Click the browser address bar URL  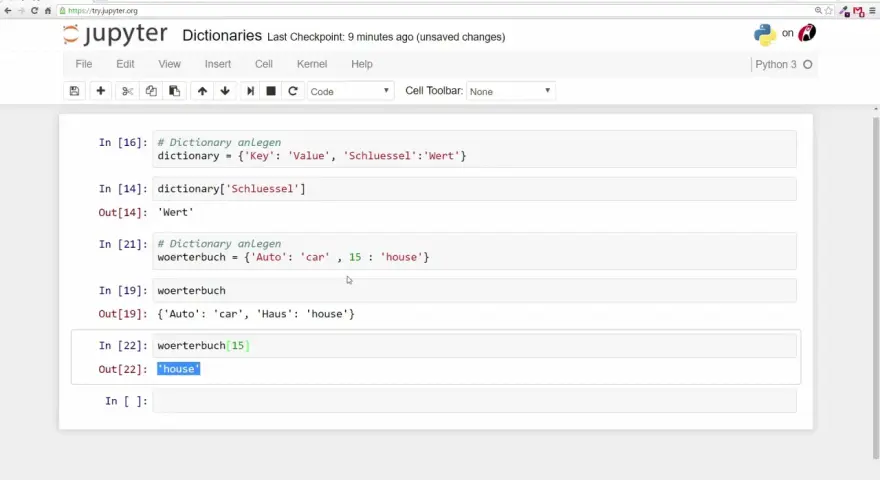[103, 11]
